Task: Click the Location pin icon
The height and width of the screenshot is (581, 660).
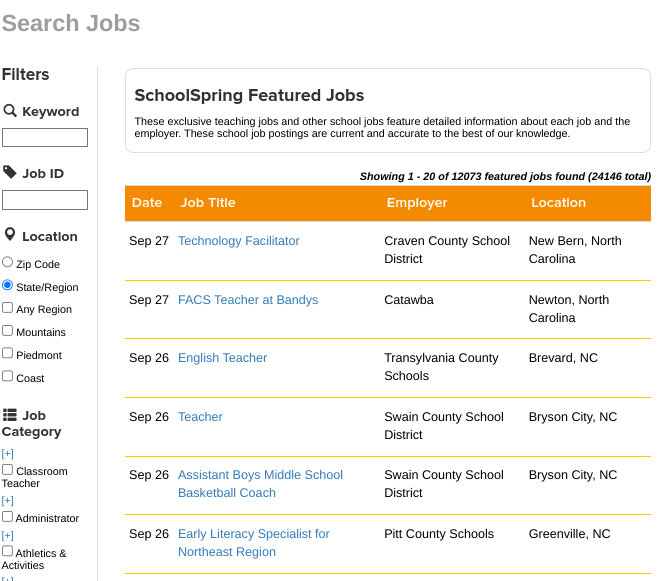Action: click(x=10, y=235)
